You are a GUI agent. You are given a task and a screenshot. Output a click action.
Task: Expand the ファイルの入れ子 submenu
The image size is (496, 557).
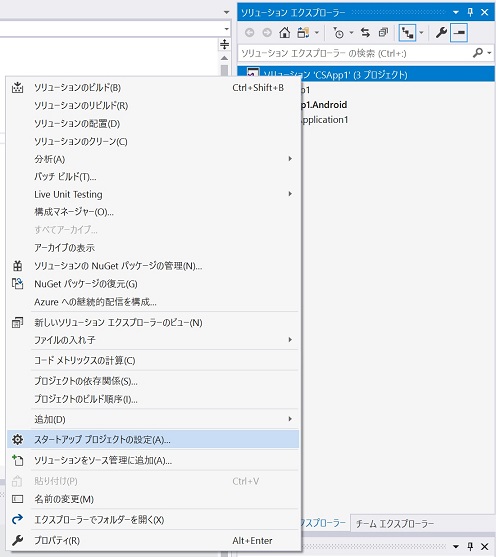click(290, 340)
